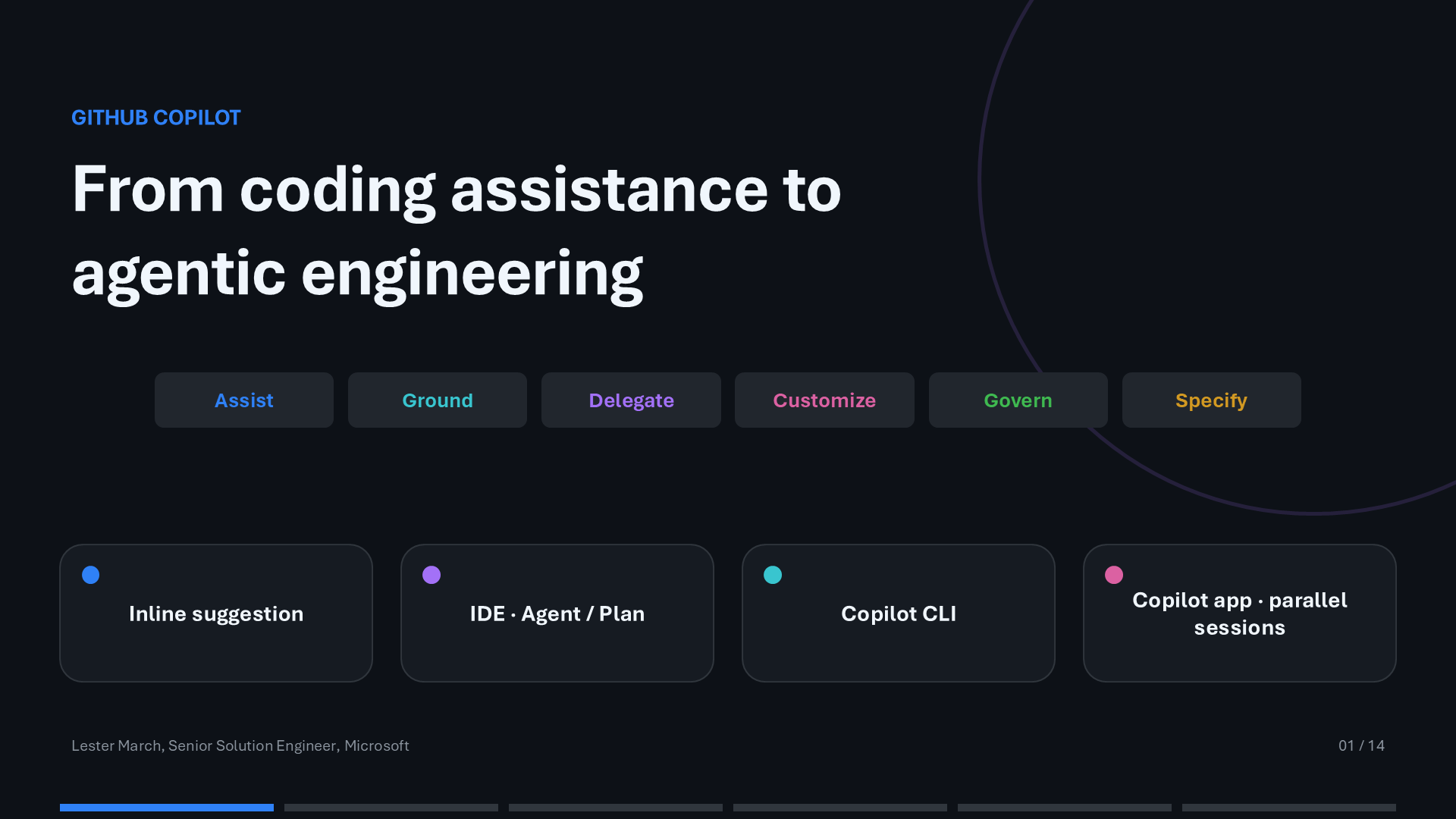This screenshot has height=819, width=1456.
Task: Click the Specify pill
Action: point(1211,400)
